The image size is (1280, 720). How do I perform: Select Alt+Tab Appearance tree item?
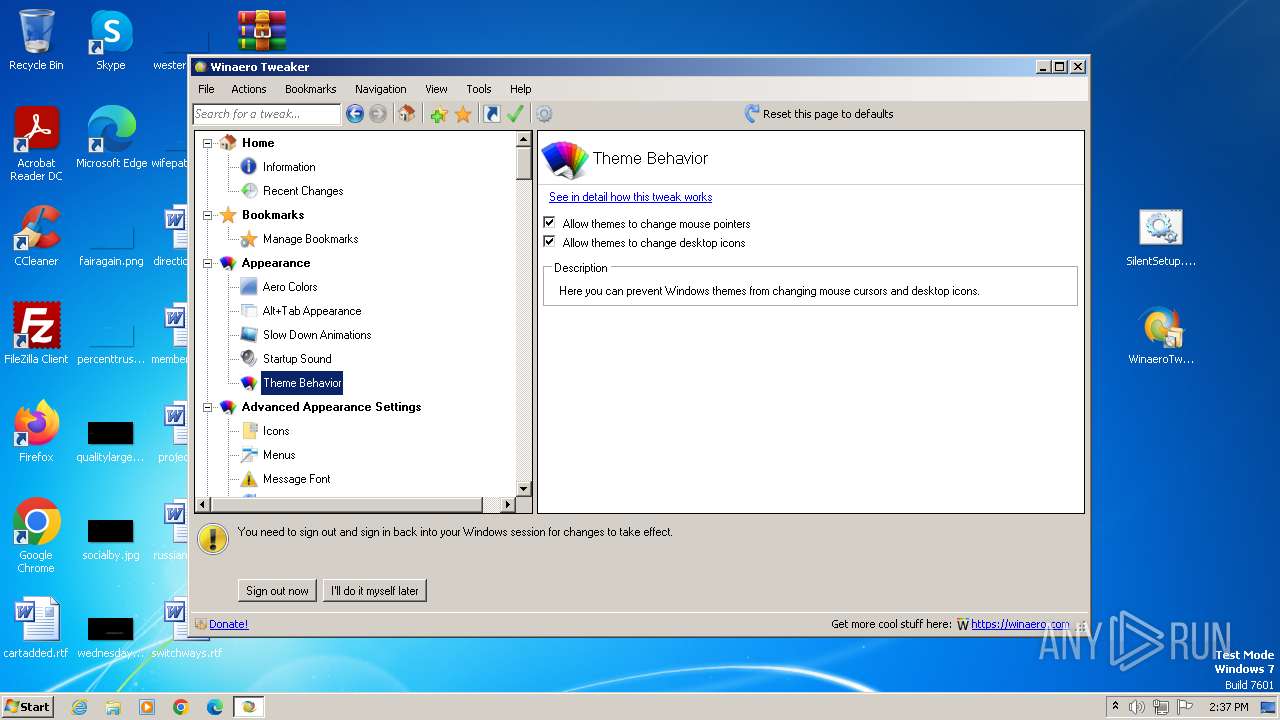click(312, 311)
